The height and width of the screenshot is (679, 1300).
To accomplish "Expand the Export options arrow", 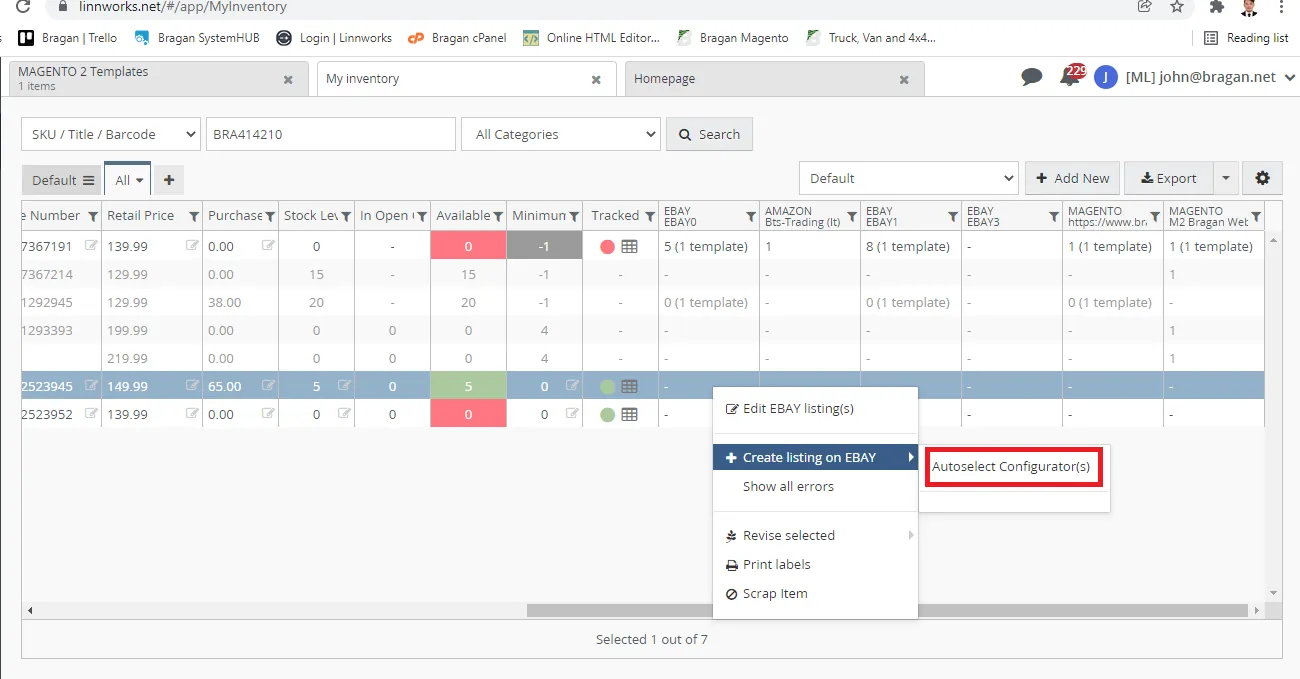I will point(1226,178).
